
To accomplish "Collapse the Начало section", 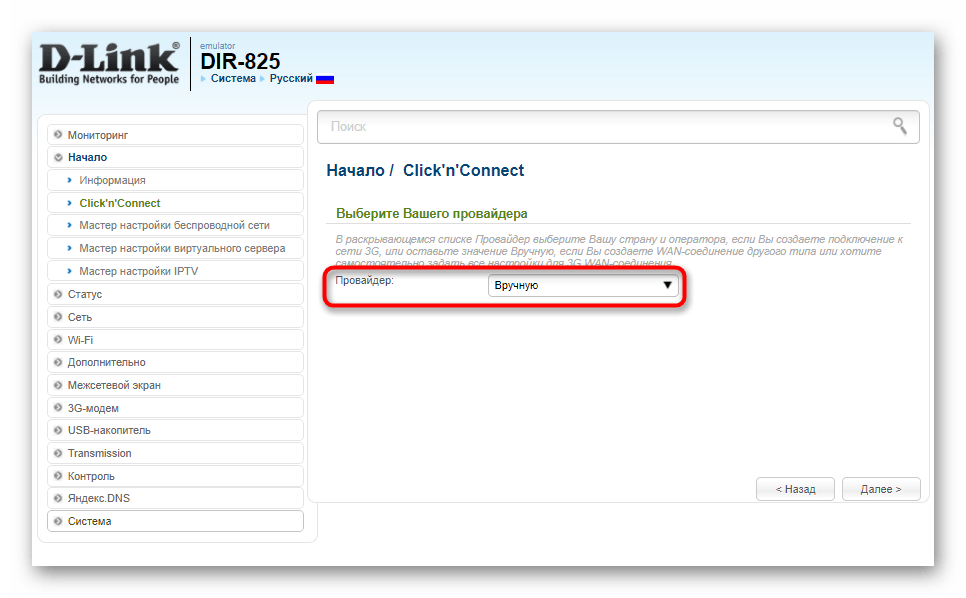I will (87, 157).
